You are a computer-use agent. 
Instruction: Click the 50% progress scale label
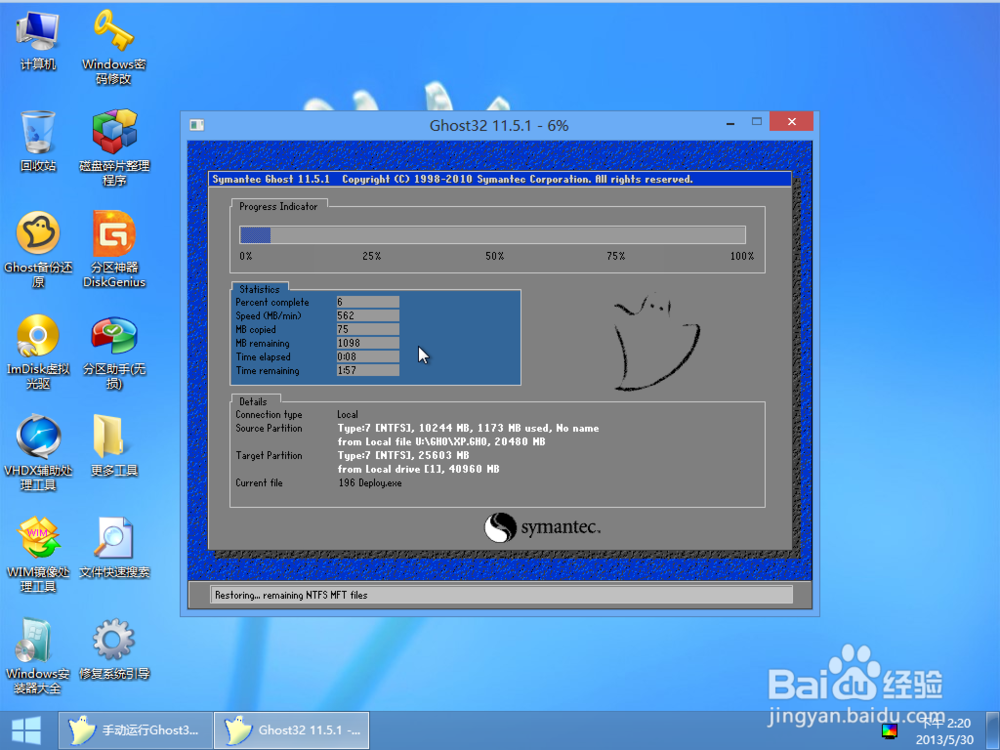click(494, 256)
